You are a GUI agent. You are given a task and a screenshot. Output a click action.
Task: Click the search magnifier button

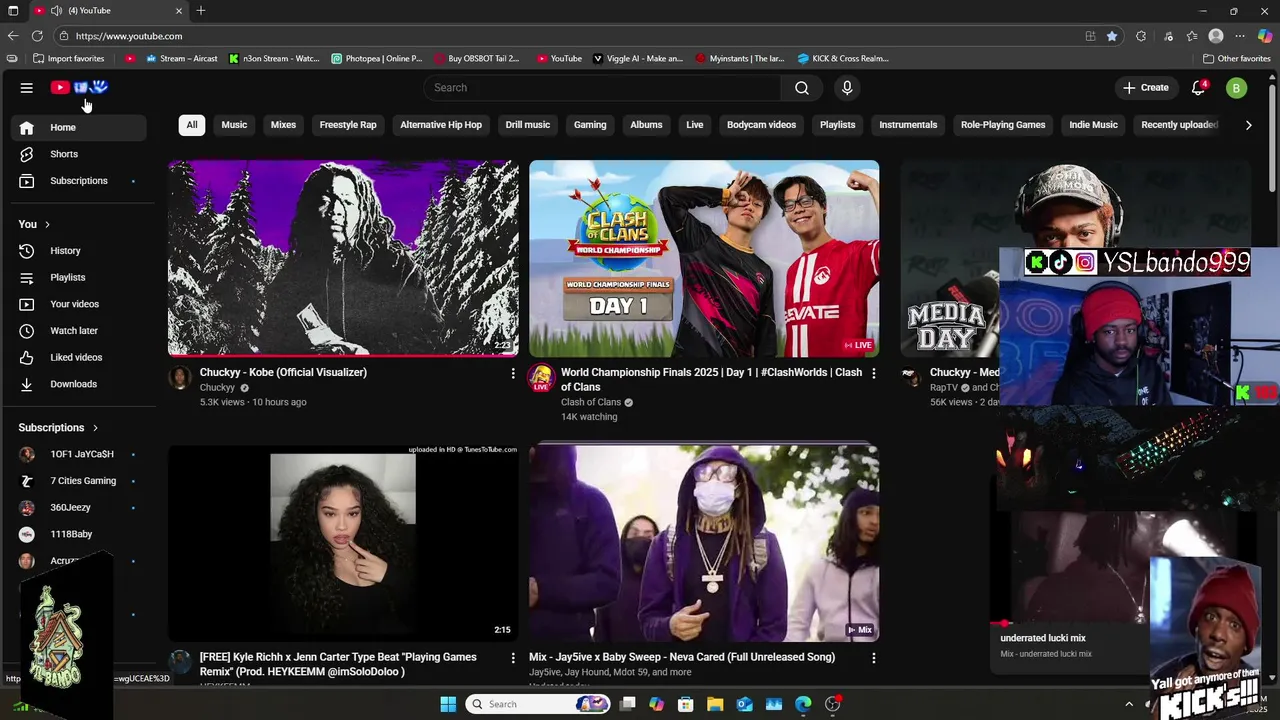pyautogui.click(x=802, y=88)
